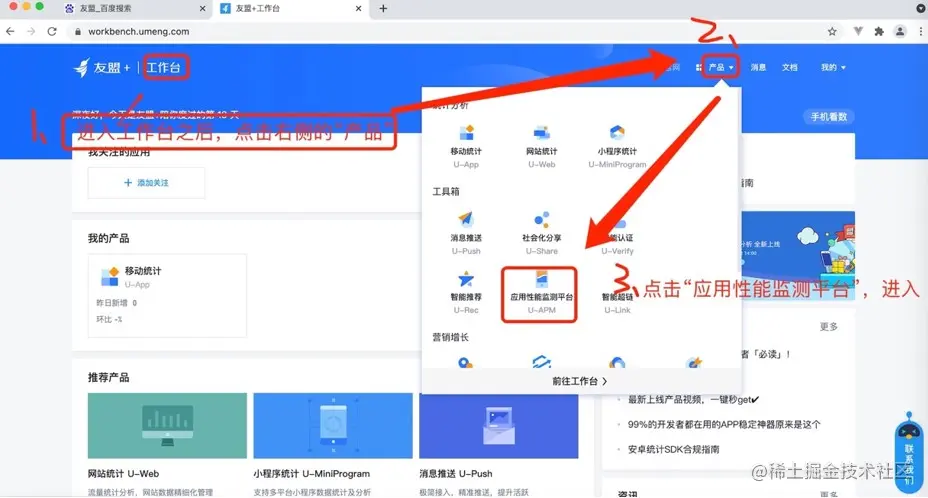Viewport: 928px width, 498px height.
Task: Click the 移动统计 icon under 我的产品
Action: point(110,276)
